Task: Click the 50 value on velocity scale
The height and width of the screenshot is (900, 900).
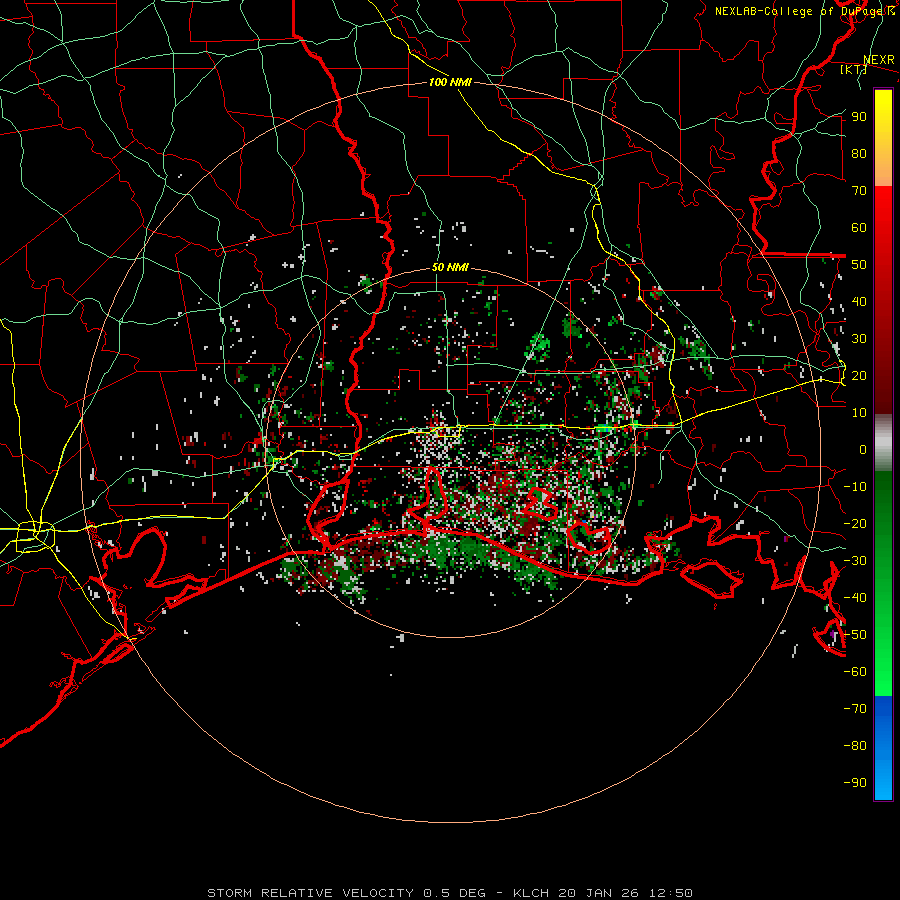Action: 859,265
